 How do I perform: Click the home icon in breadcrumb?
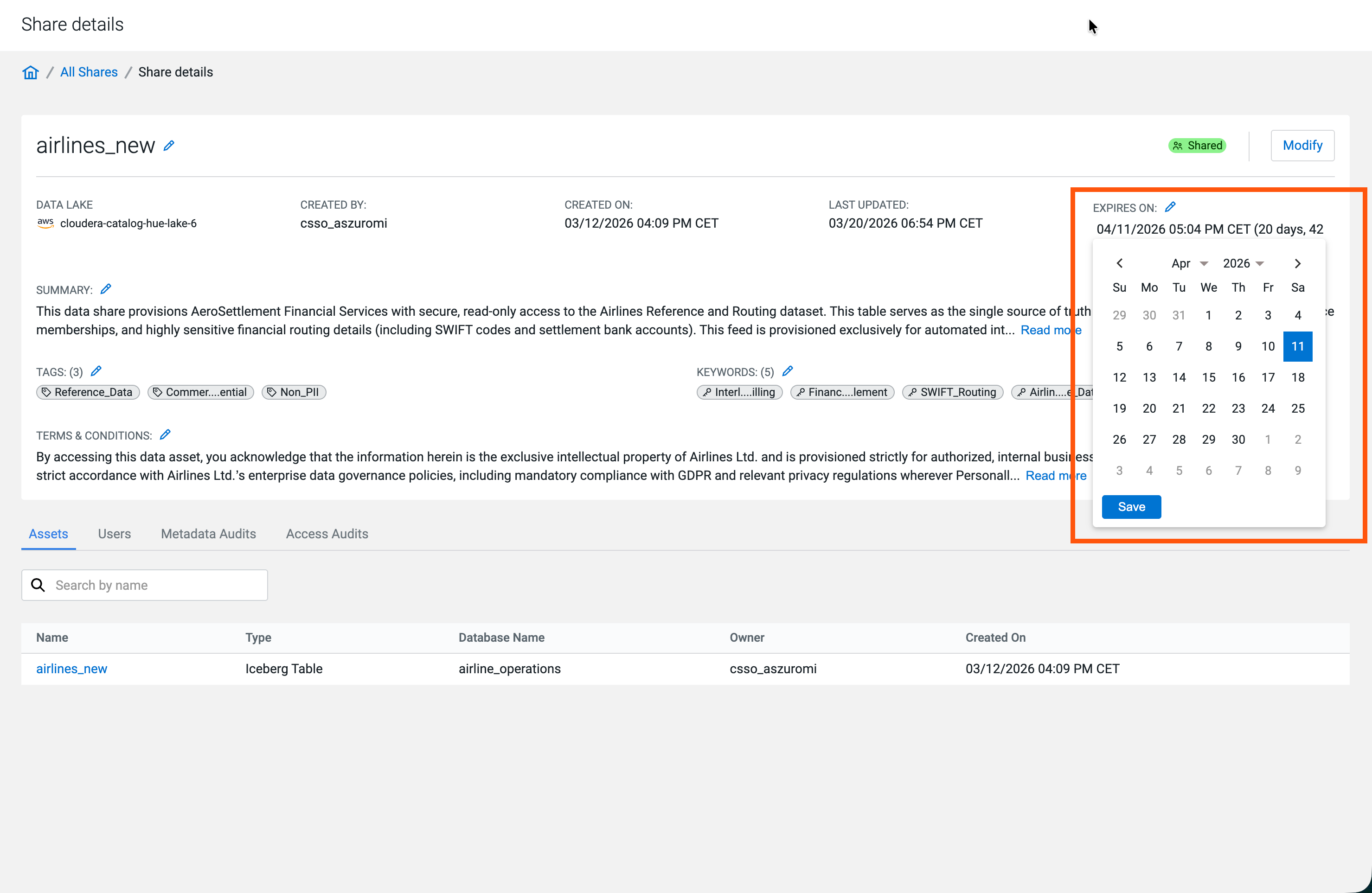31,72
